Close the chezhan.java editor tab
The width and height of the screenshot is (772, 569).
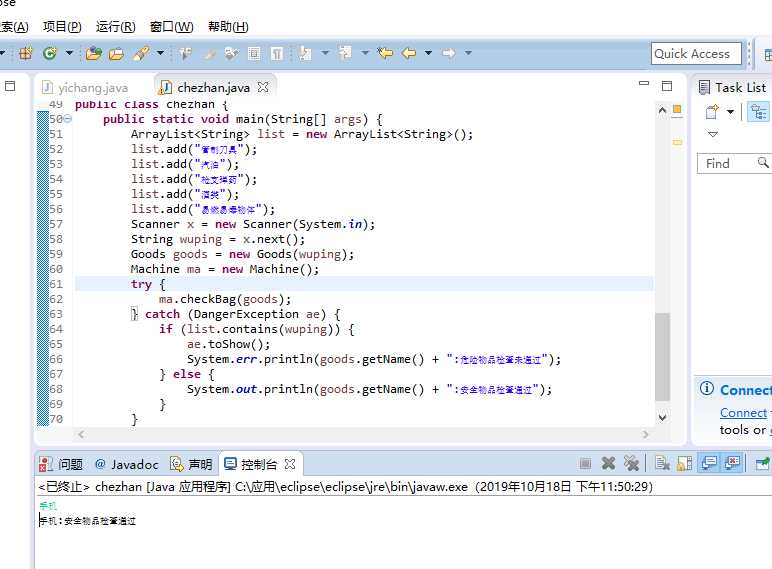pos(263,87)
